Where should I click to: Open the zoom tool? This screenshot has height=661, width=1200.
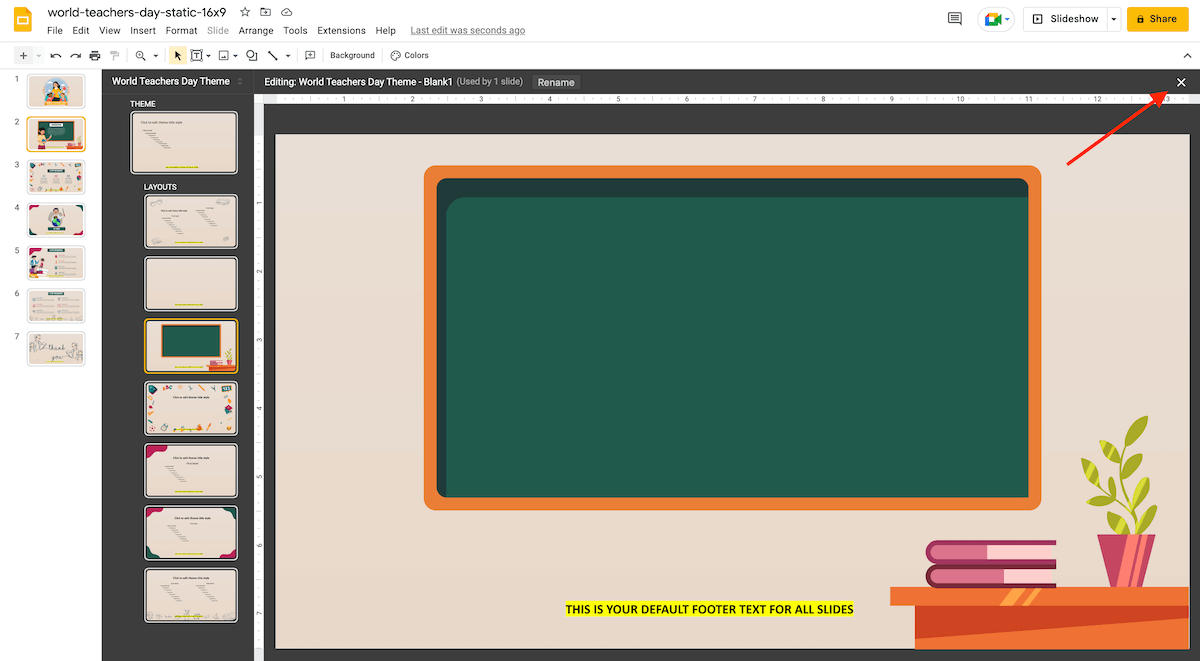[x=140, y=55]
